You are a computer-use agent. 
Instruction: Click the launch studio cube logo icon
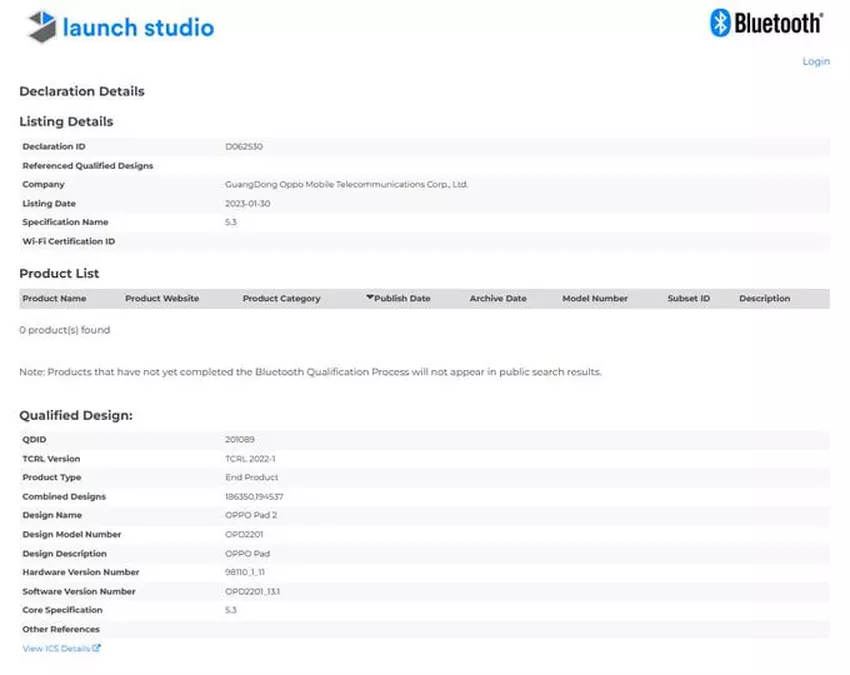click(42, 27)
